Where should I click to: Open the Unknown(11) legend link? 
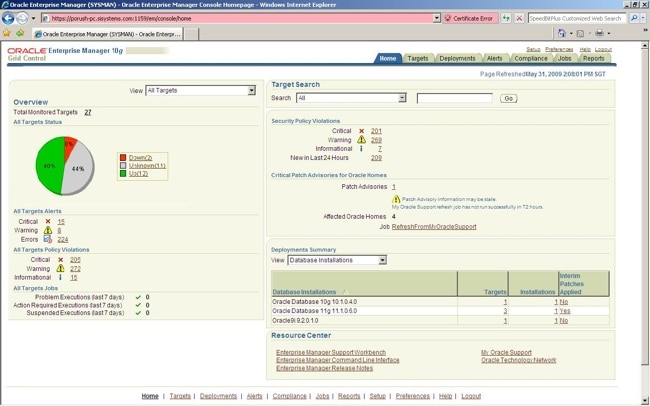[147, 165]
